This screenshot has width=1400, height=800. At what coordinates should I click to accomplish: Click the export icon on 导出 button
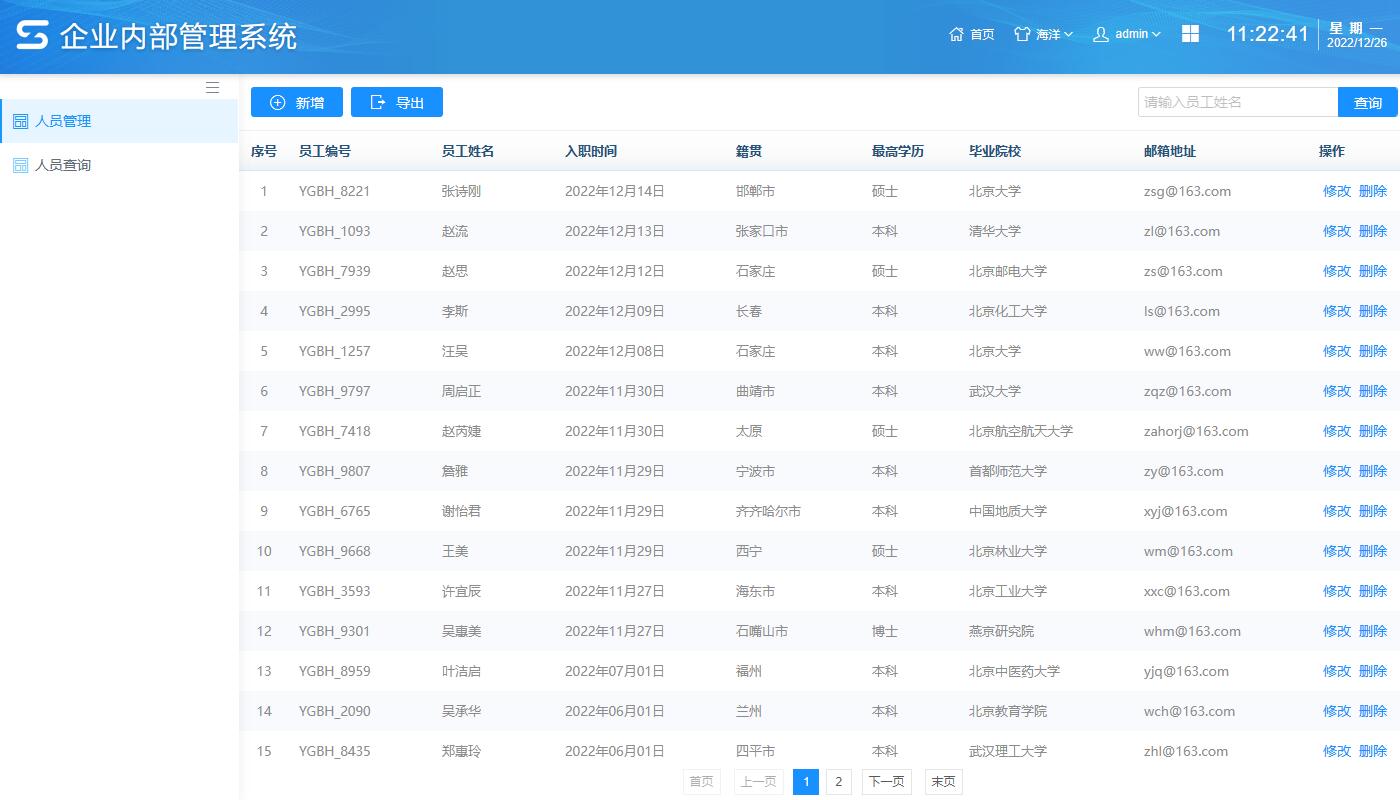point(377,101)
